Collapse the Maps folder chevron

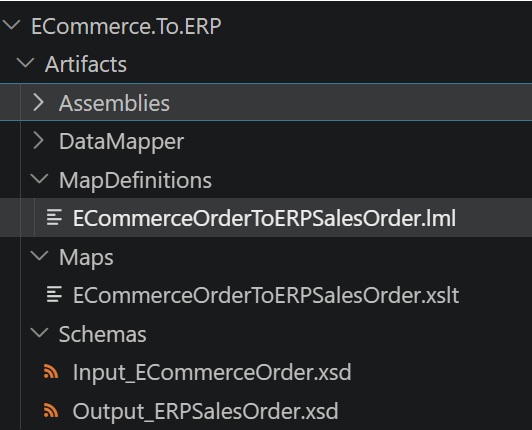40,256
